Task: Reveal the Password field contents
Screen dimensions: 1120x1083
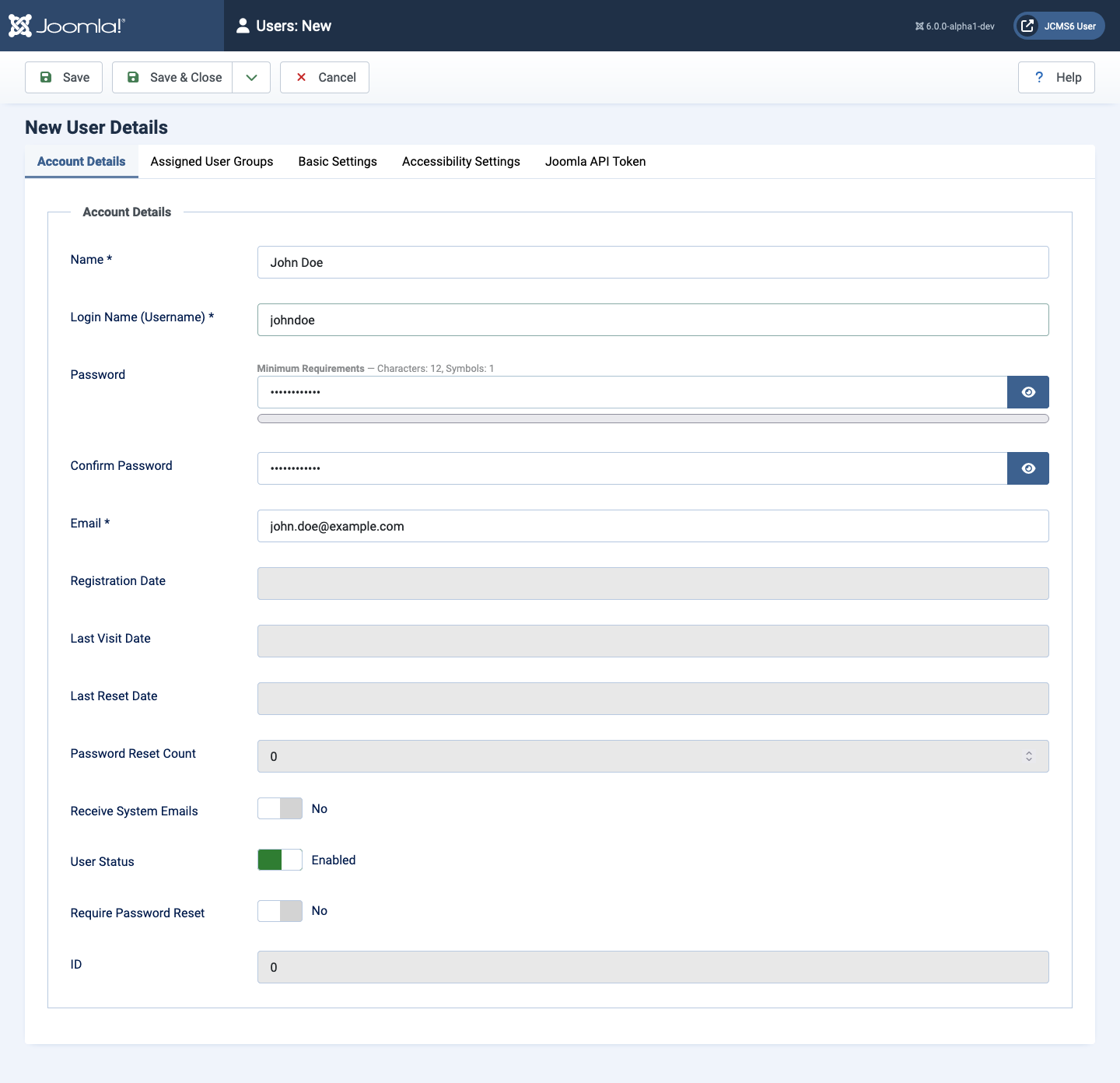Action: point(1028,391)
